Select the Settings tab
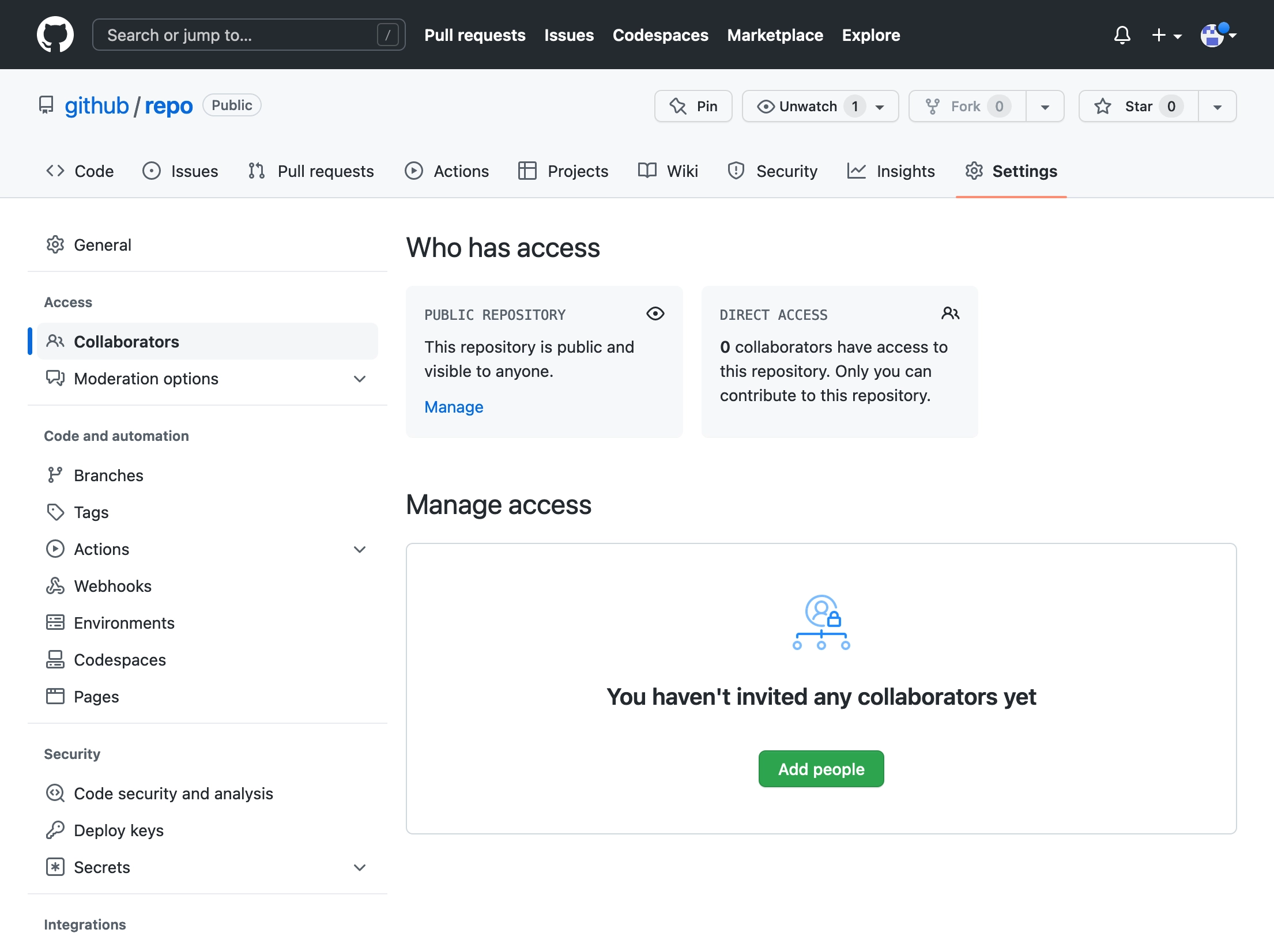The image size is (1274, 952). (x=1011, y=171)
